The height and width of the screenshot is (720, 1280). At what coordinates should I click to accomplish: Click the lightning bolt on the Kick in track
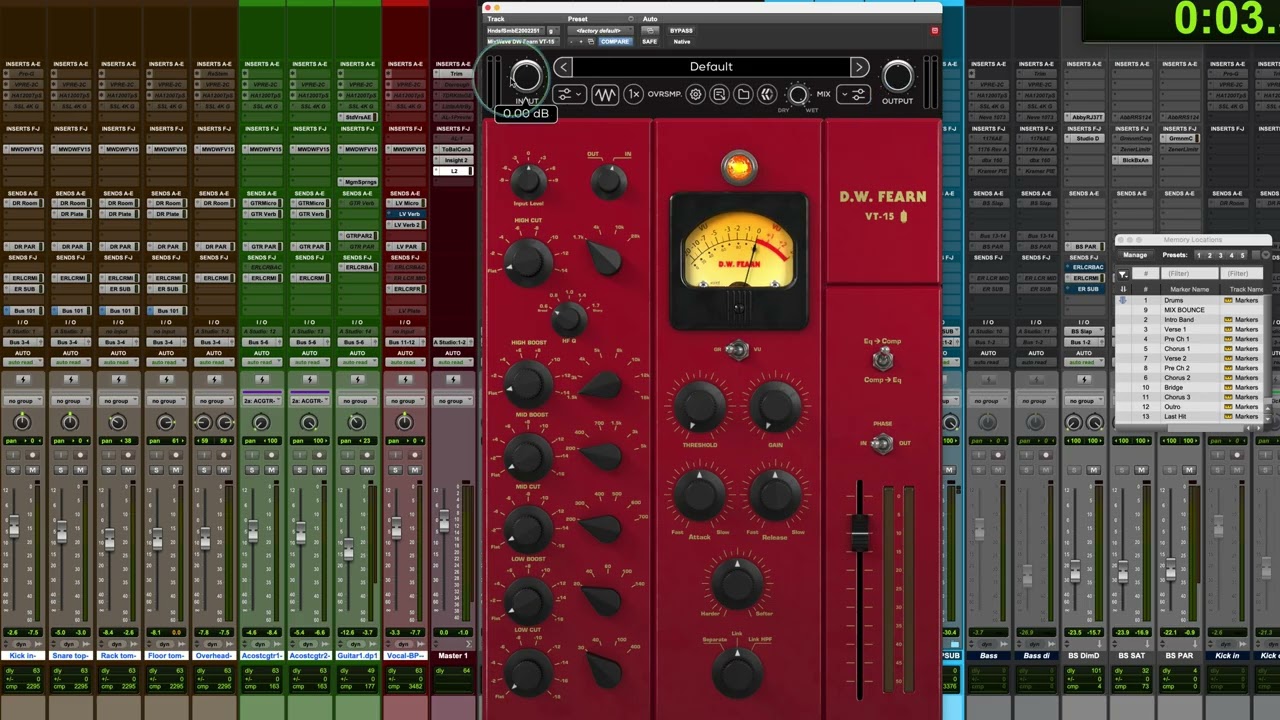(x=22, y=380)
